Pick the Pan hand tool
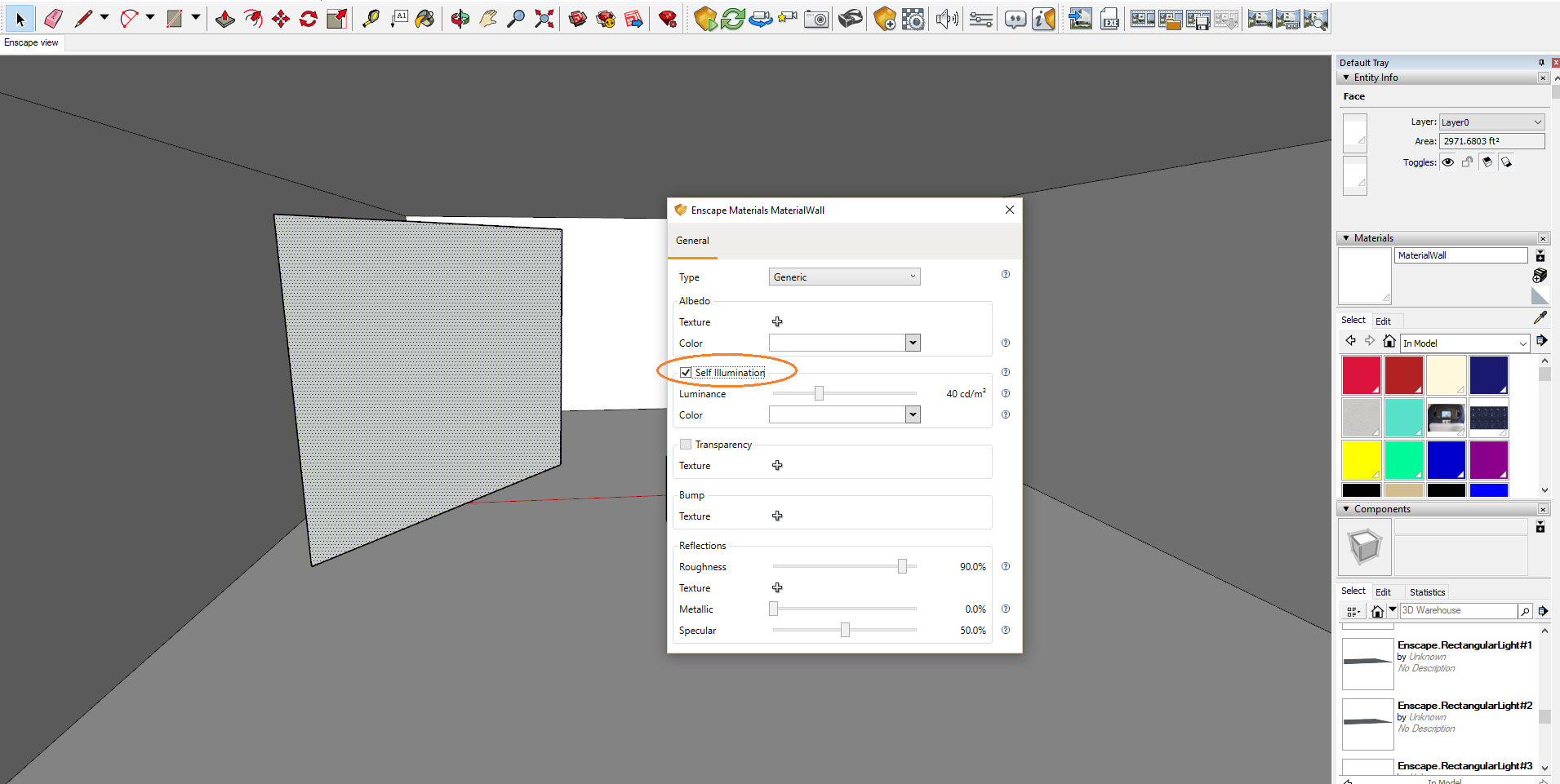This screenshot has height=784, width=1560. pos(488,19)
